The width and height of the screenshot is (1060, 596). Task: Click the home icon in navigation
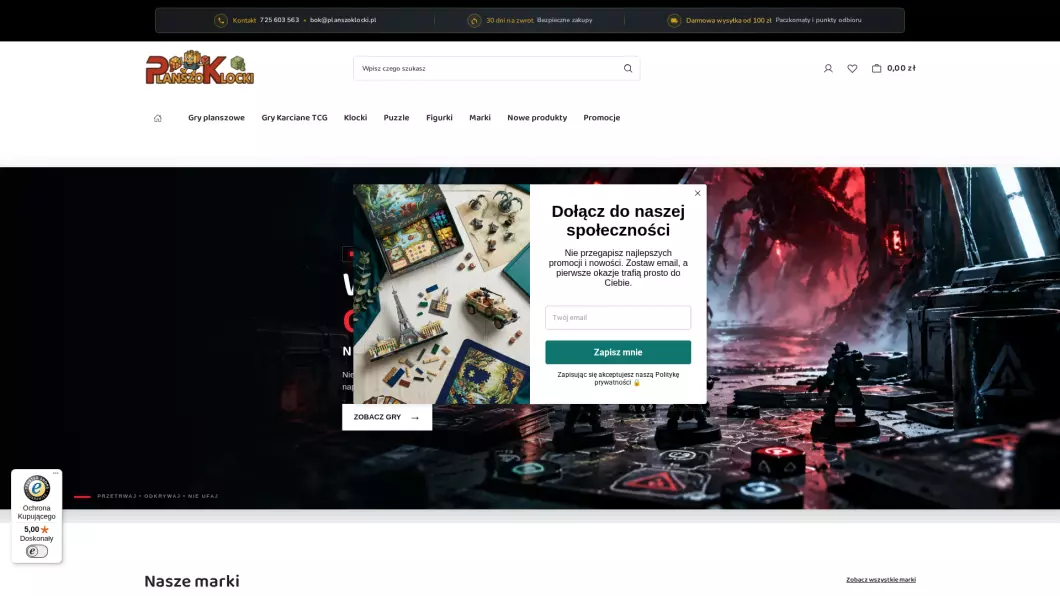pos(158,118)
